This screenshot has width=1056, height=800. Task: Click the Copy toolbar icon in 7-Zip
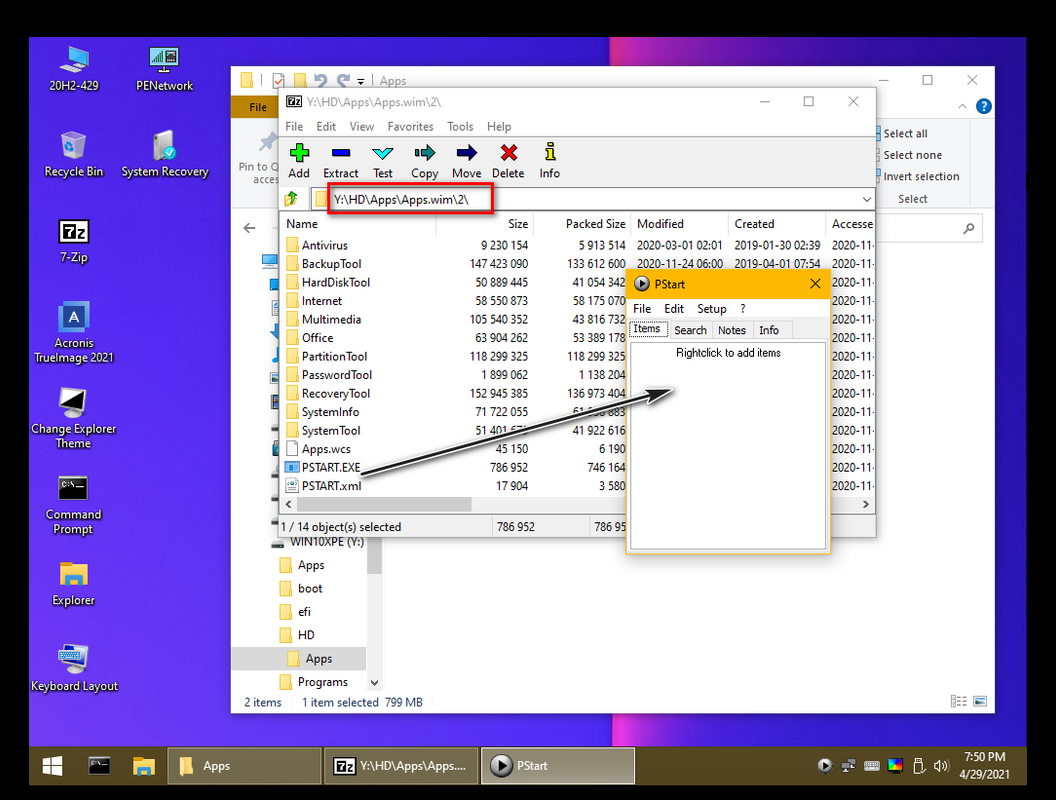coord(424,161)
